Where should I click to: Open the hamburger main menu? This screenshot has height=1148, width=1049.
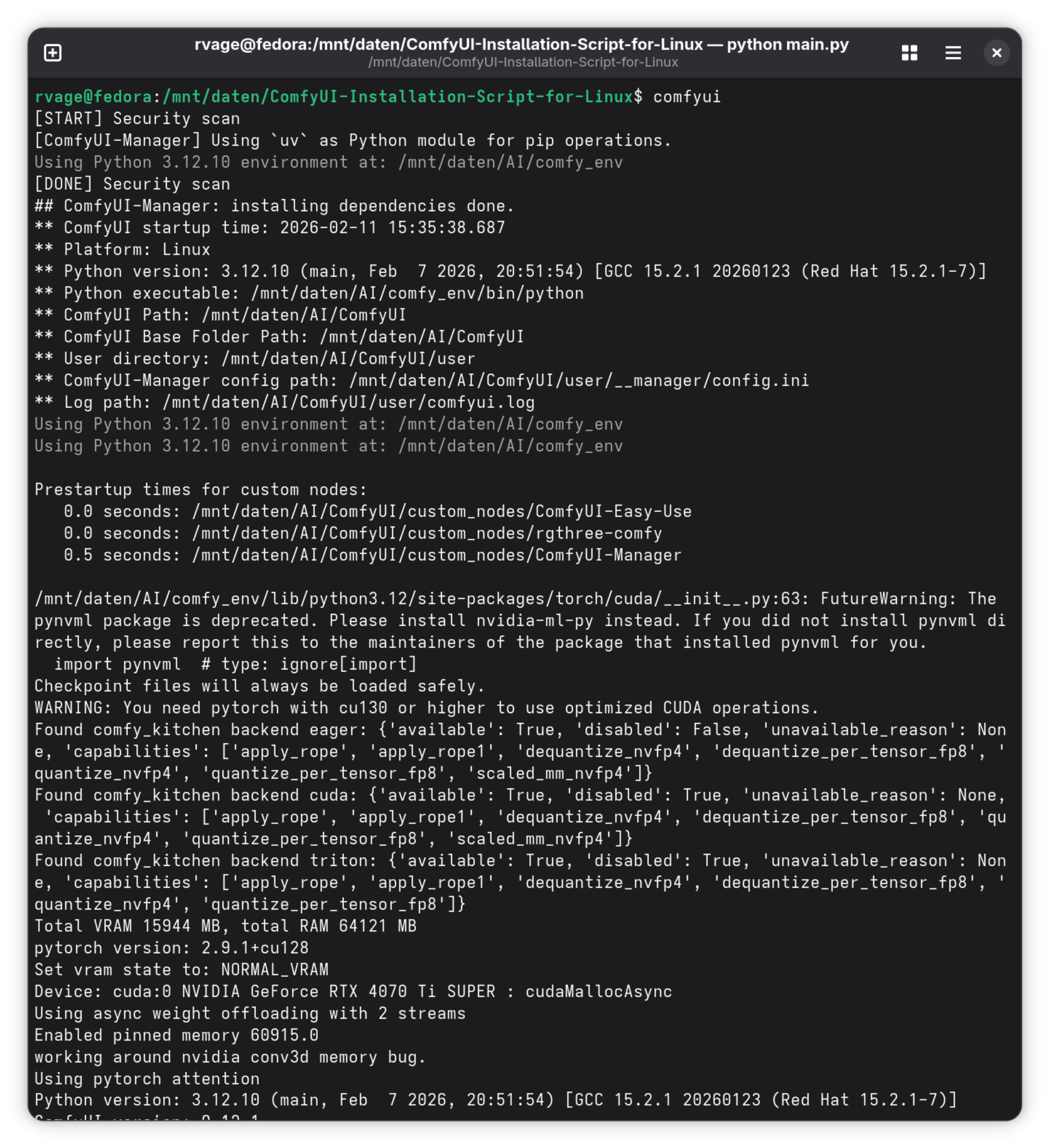point(953,53)
